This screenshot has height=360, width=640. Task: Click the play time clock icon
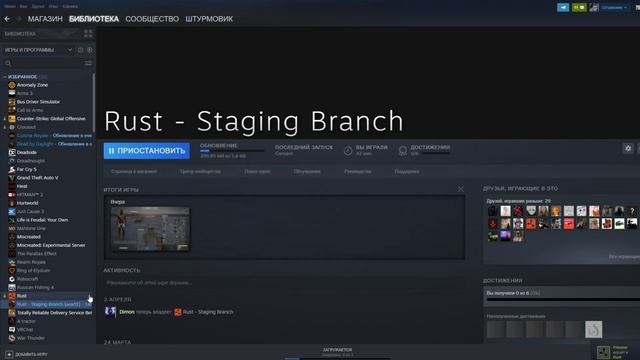tap(348, 151)
